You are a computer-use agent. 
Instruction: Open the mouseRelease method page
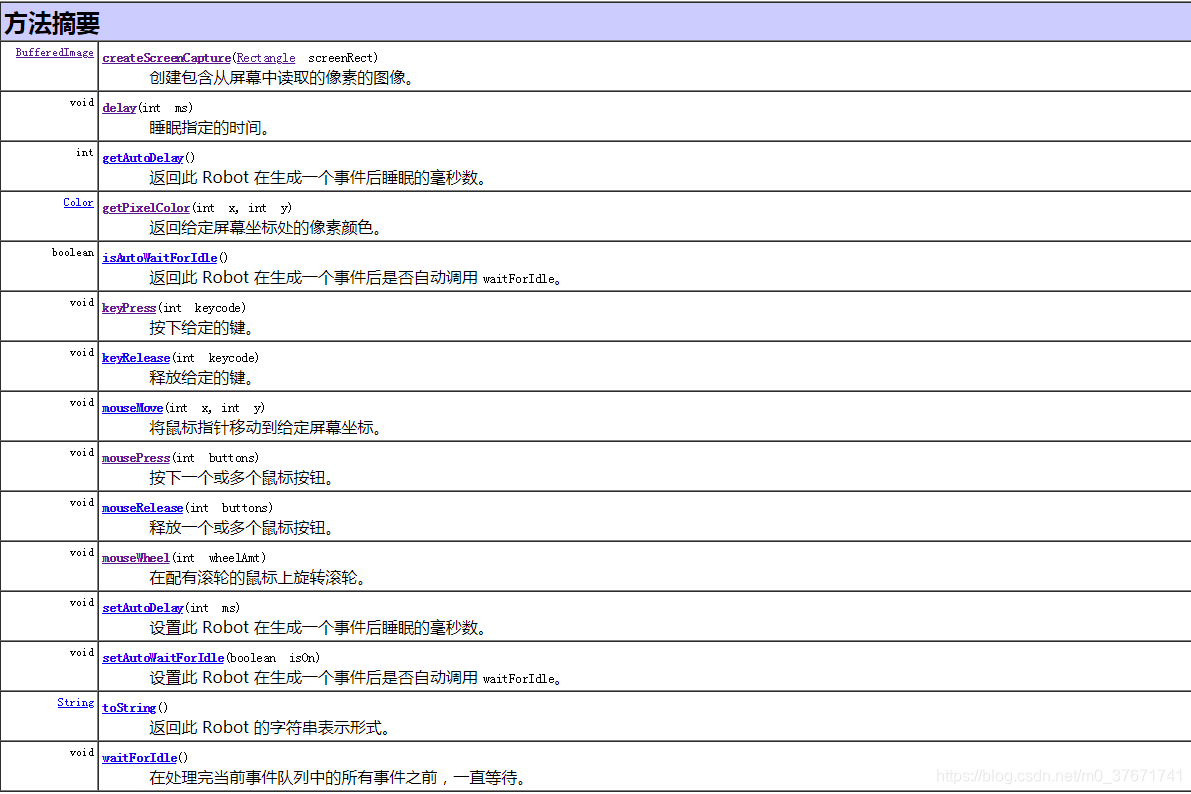(142, 507)
